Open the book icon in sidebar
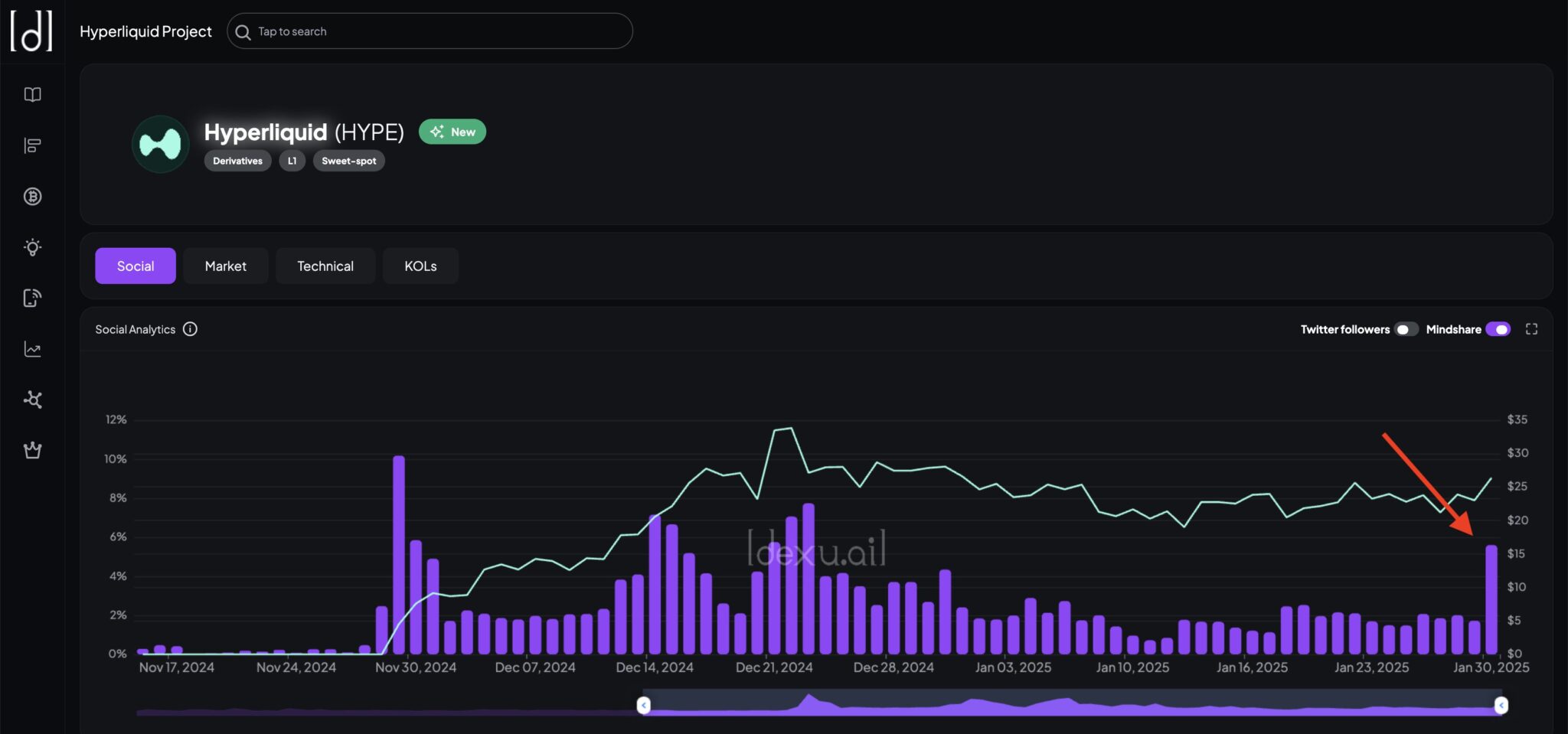The width and height of the screenshot is (1568, 734). 32,95
